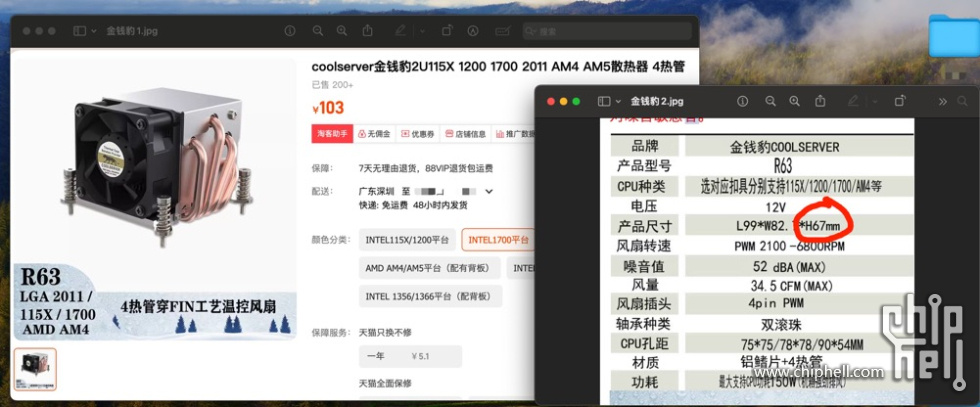The width and height of the screenshot is (980, 407).
Task: Select the 一年 ¥5.1 warranty option
Action: coord(410,356)
